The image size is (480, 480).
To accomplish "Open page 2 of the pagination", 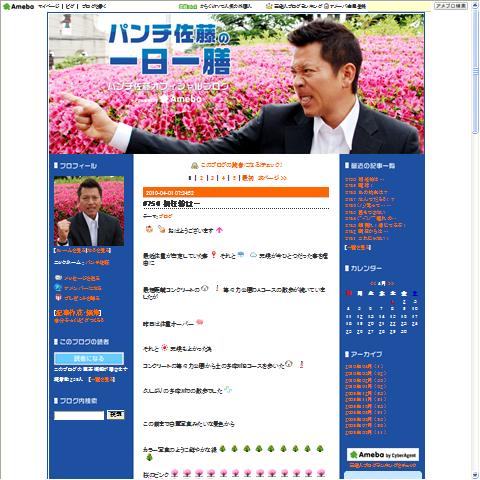I will (201, 178).
